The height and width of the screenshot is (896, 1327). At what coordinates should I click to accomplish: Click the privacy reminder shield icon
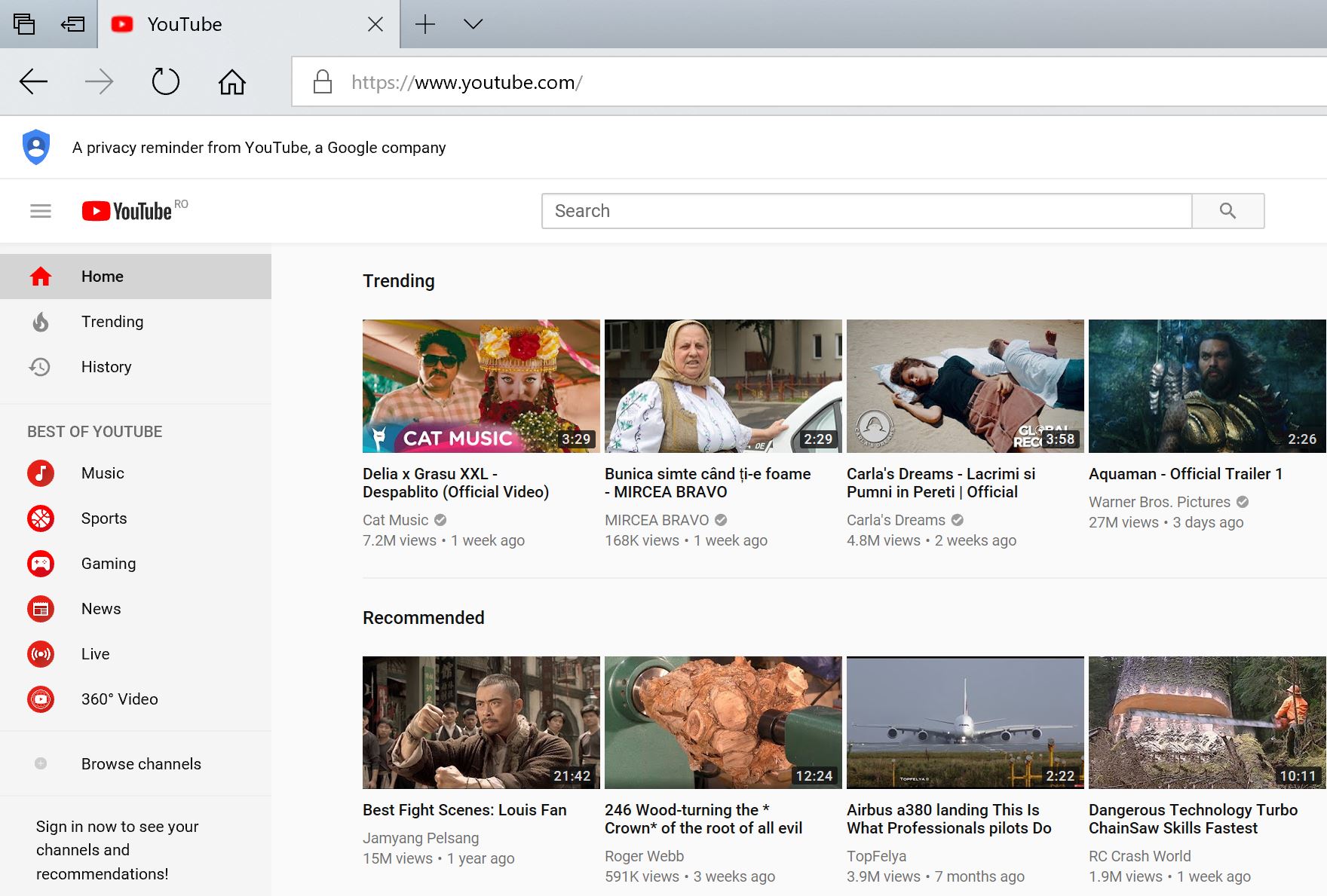coord(36,147)
